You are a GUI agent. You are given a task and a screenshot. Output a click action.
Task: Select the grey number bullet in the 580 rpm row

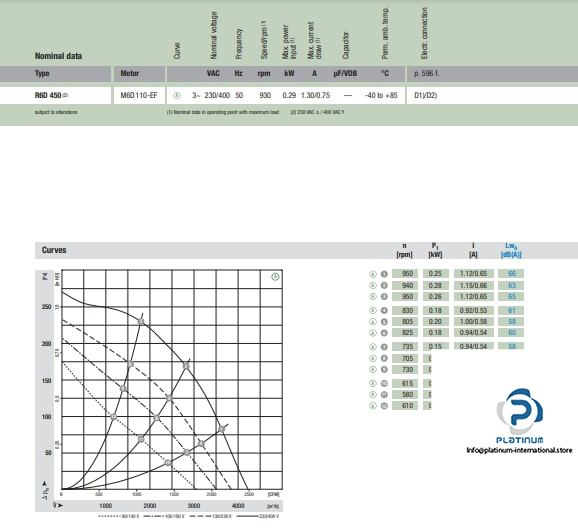coord(384,394)
